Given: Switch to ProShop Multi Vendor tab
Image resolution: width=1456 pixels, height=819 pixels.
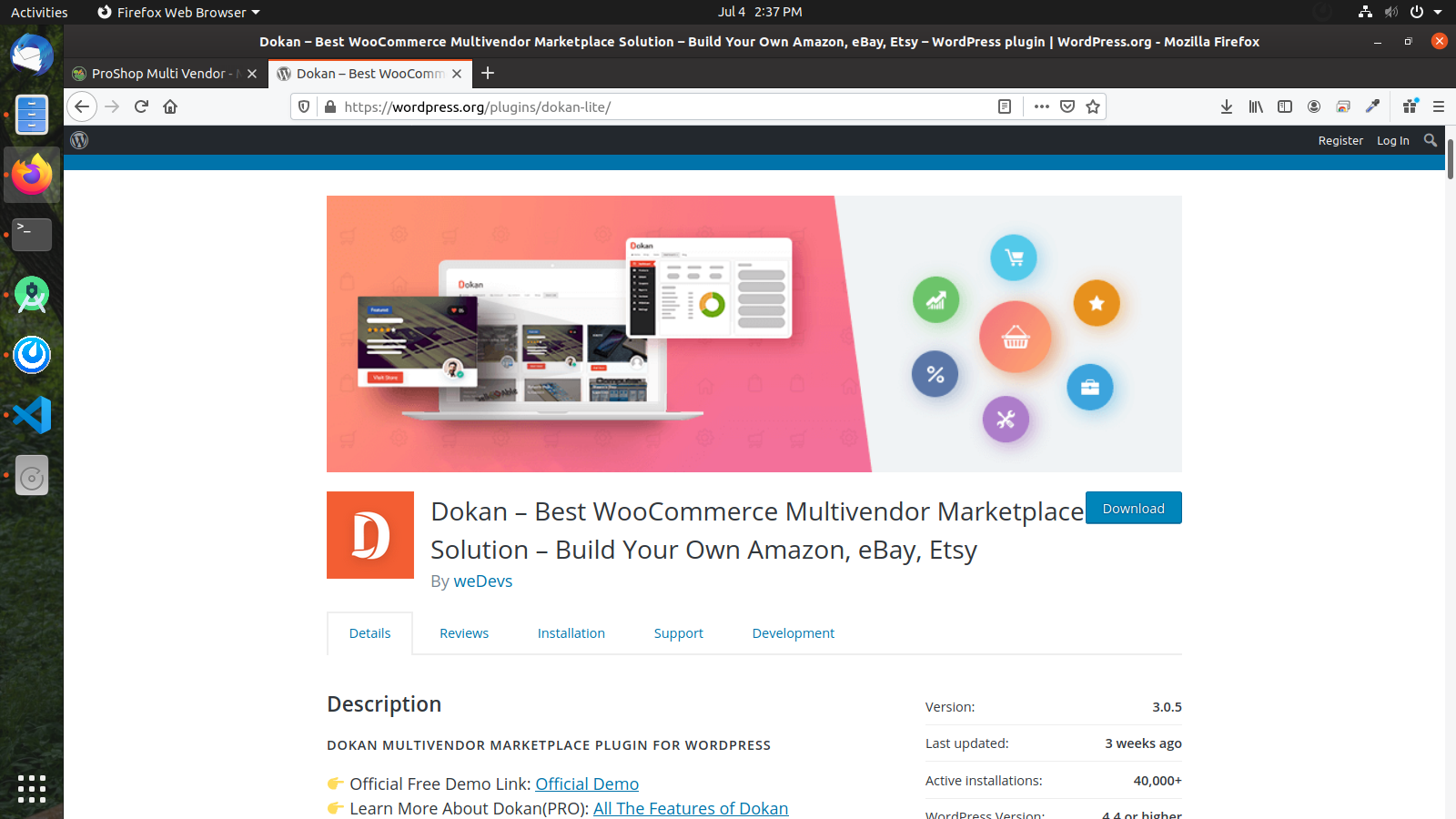Looking at the screenshot, I should click(167, 74).
